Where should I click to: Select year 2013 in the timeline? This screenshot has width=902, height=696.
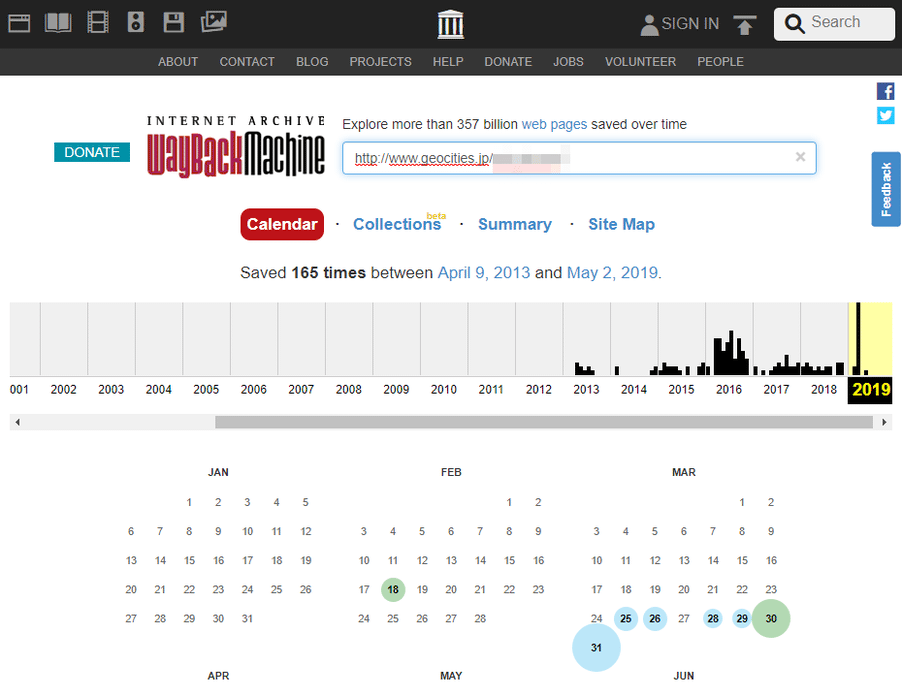coord(586,389)
